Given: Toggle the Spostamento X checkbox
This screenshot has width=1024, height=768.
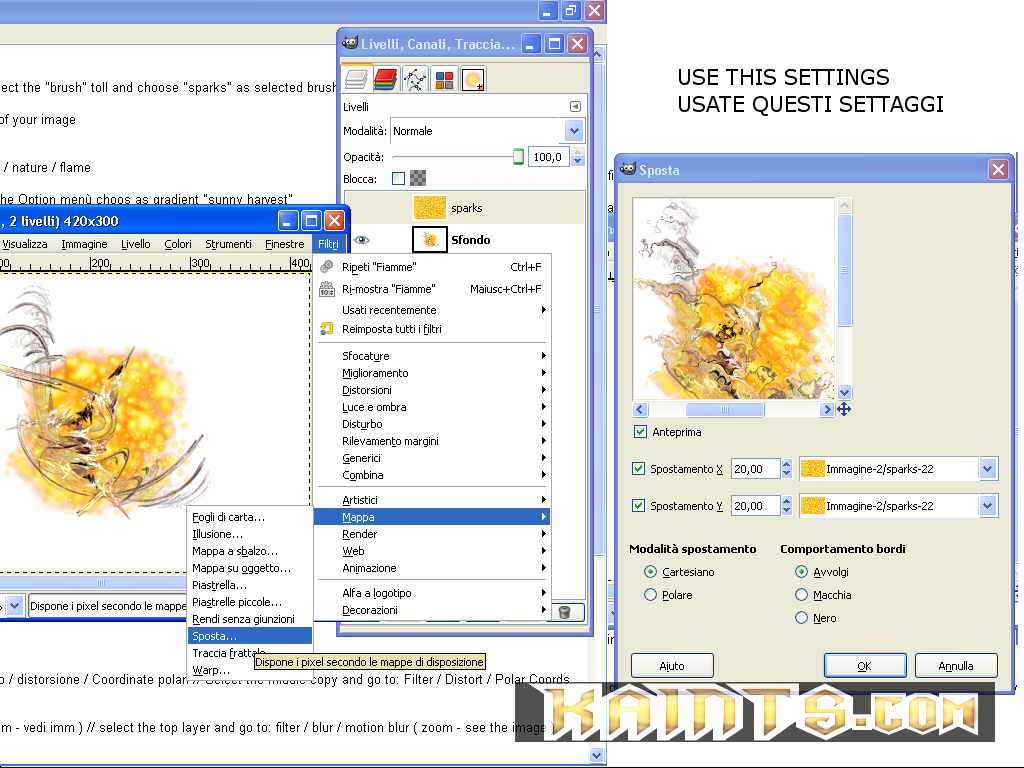Looking at the screenshot, I should pyautogui.click(x=639, y=469).
